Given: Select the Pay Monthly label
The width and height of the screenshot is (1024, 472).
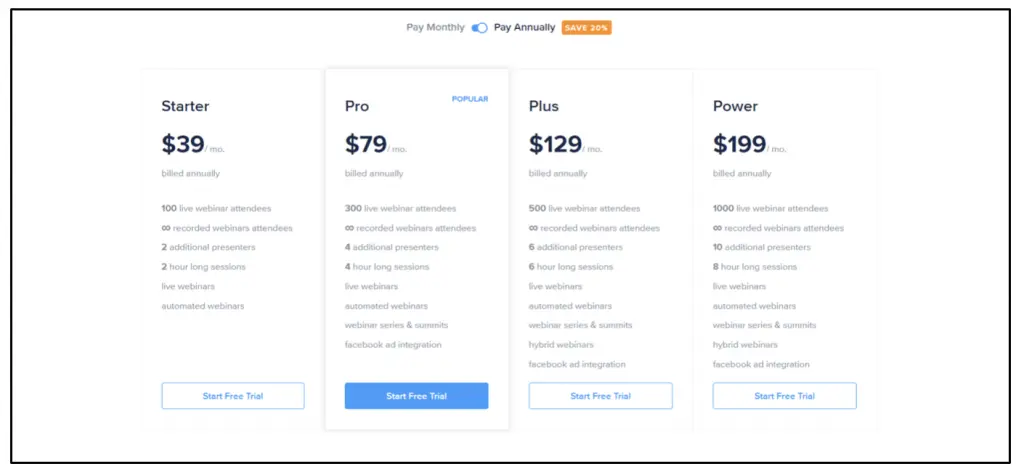Looking at the screenshot, I should tap(435, 28).
